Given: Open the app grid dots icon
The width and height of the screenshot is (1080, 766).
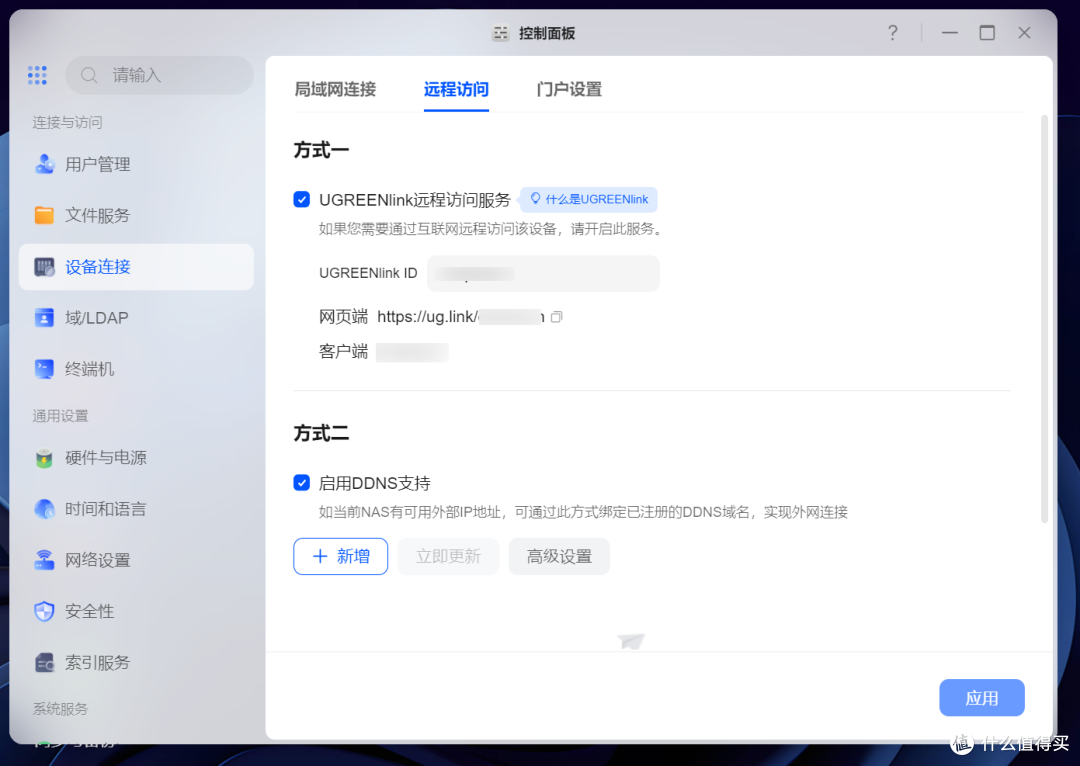Looking at the screenshot, I should tap(37, 75).
